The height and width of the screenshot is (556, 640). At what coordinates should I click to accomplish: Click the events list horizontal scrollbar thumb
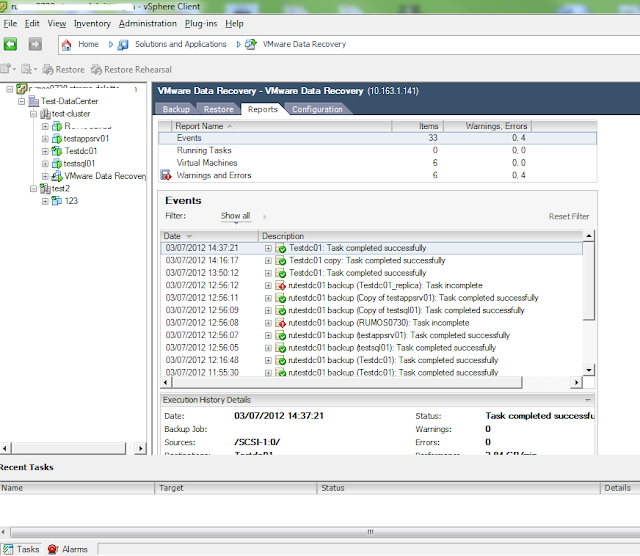(347, 383)
